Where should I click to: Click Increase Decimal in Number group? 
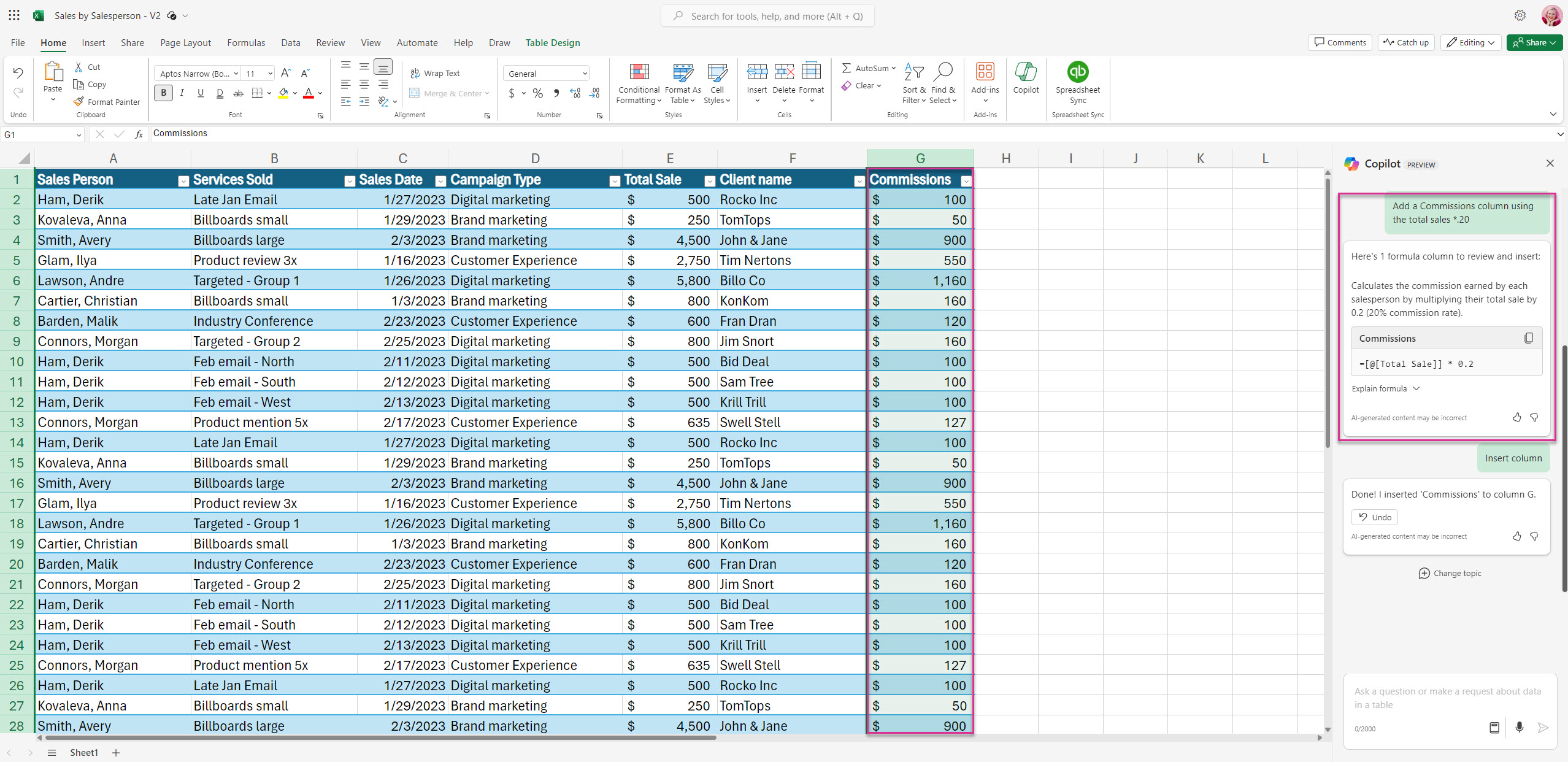[x=575, y=93]
